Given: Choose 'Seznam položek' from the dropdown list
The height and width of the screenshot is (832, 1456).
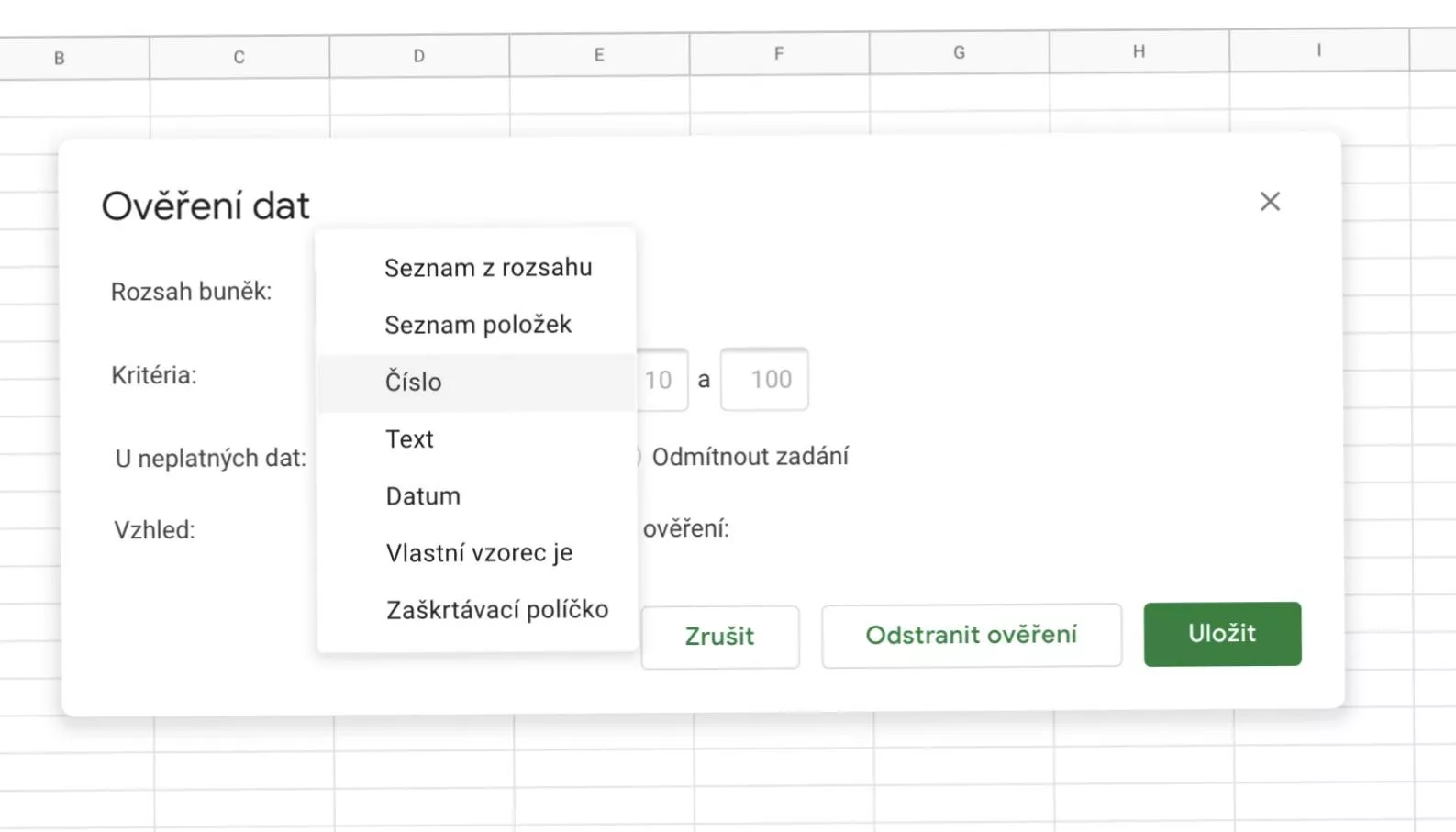Looking at the screenshot, I should click(477, 325).
